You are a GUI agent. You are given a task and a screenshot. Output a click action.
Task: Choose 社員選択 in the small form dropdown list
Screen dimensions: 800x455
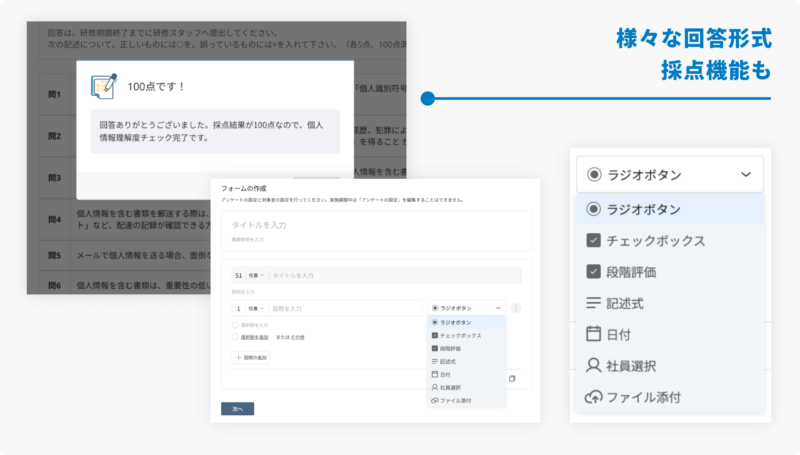[x=456, y=386]
